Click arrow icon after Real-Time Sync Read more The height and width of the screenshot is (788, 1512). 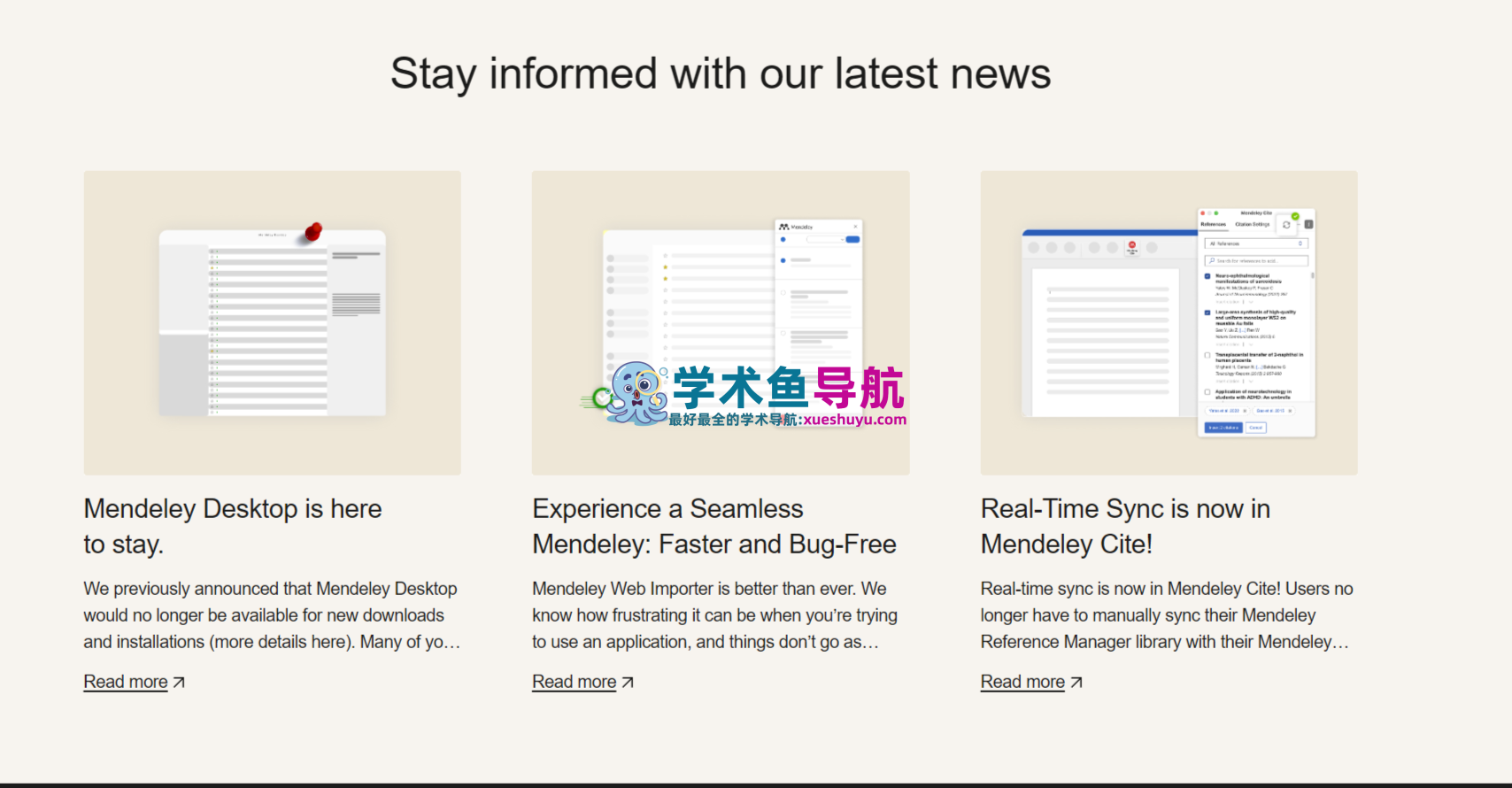coord(1076,683)
